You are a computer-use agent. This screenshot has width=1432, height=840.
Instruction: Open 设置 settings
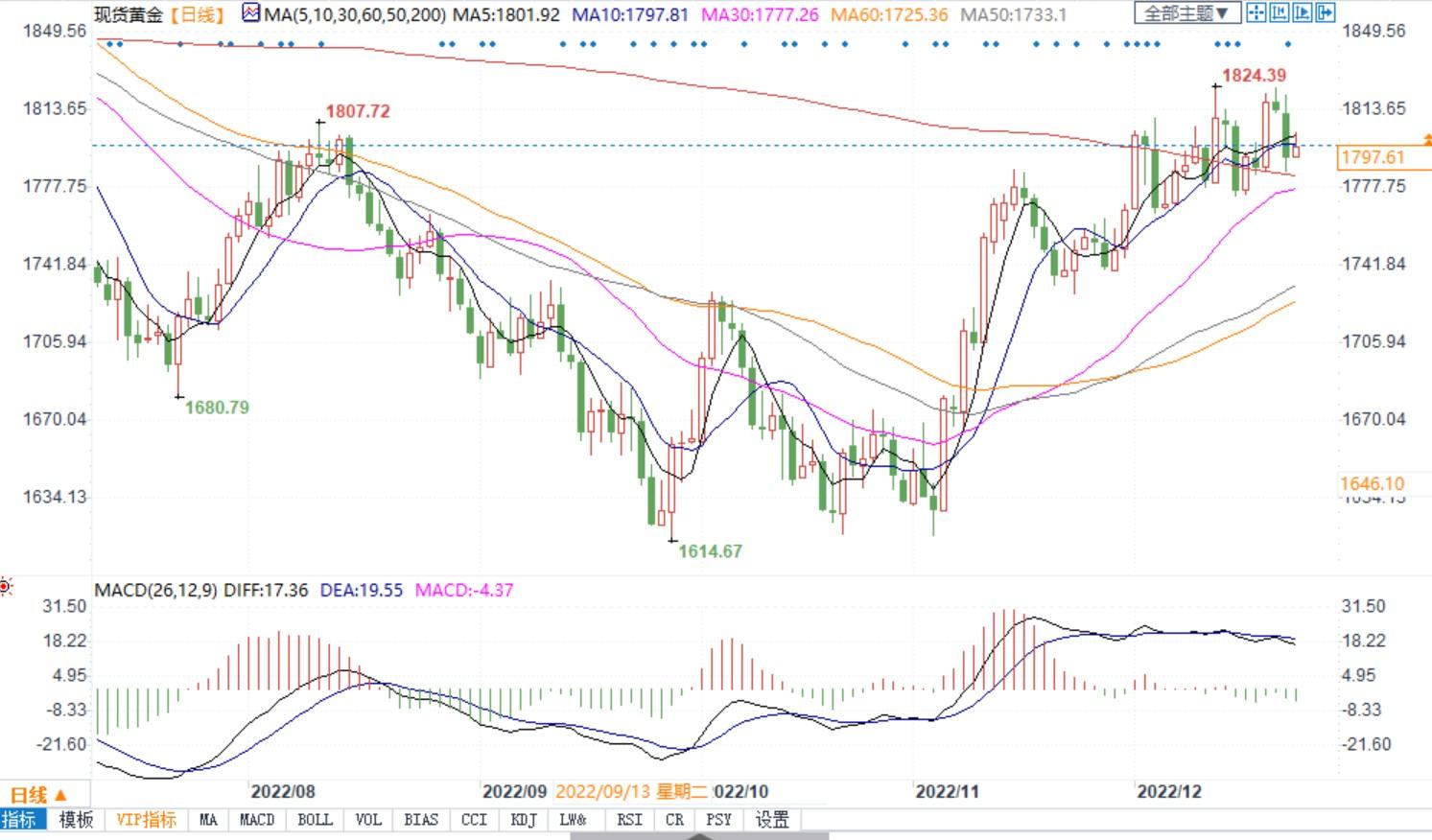point(772,820)
